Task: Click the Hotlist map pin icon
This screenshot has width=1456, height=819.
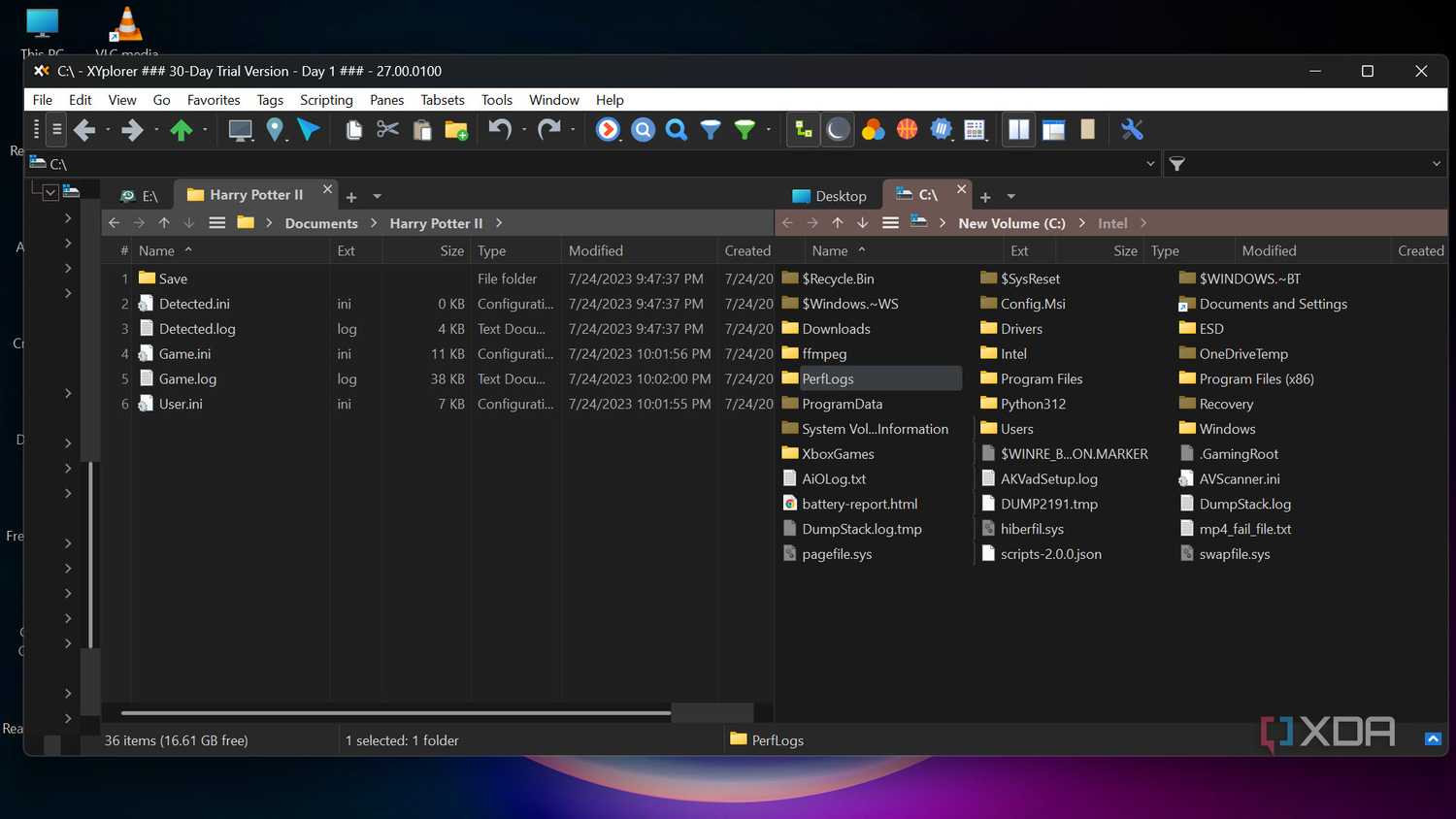Action: [275, 129]
